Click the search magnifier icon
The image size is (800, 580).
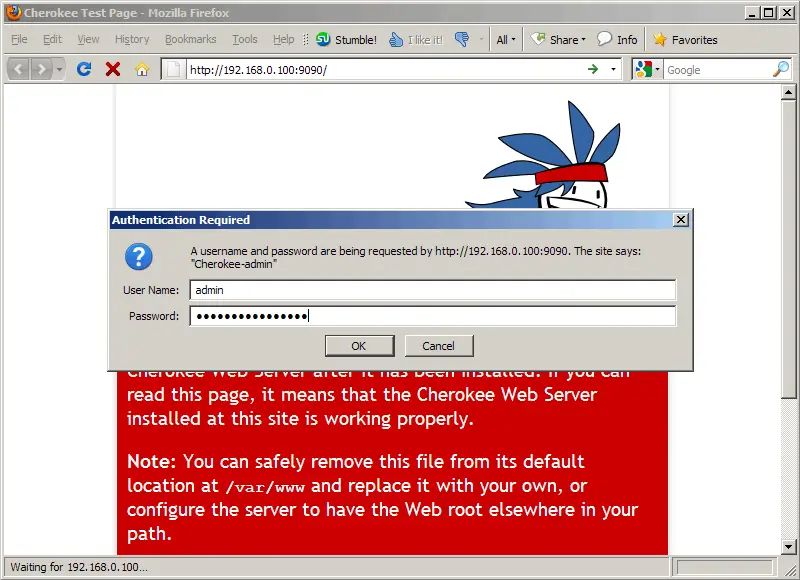pos(781,69)
